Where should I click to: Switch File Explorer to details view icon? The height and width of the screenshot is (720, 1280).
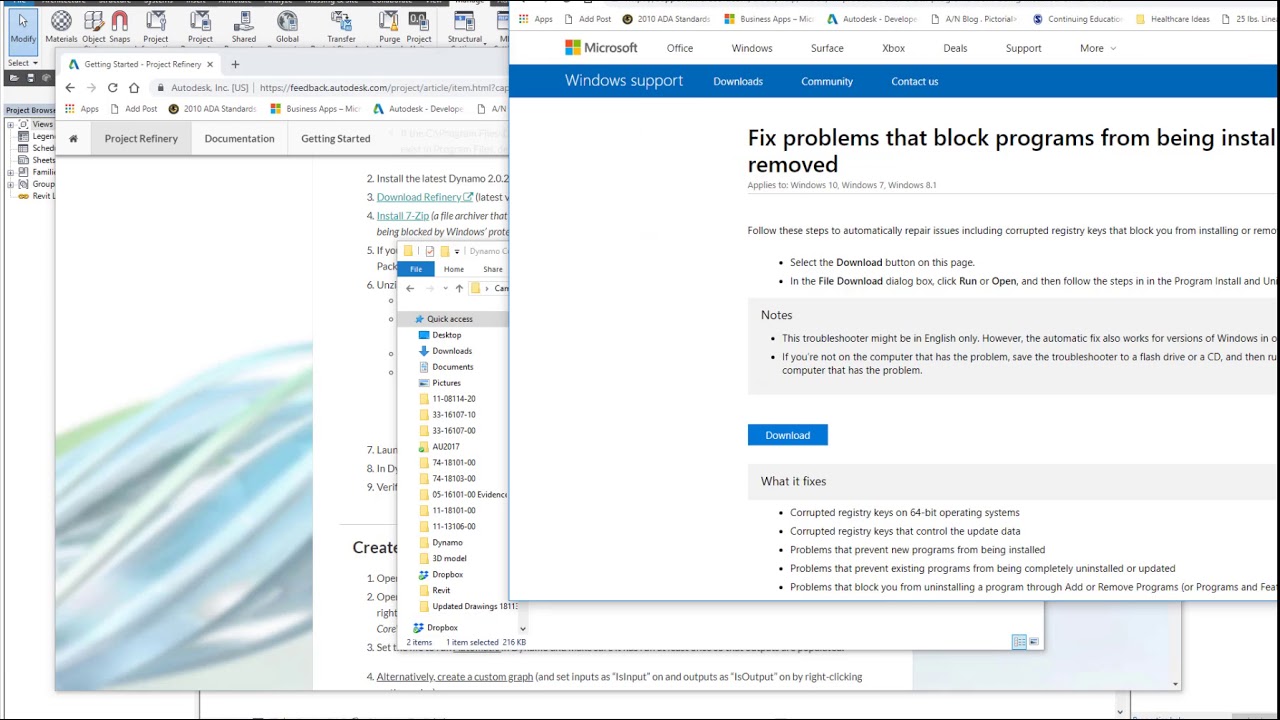coord(1018,642)
